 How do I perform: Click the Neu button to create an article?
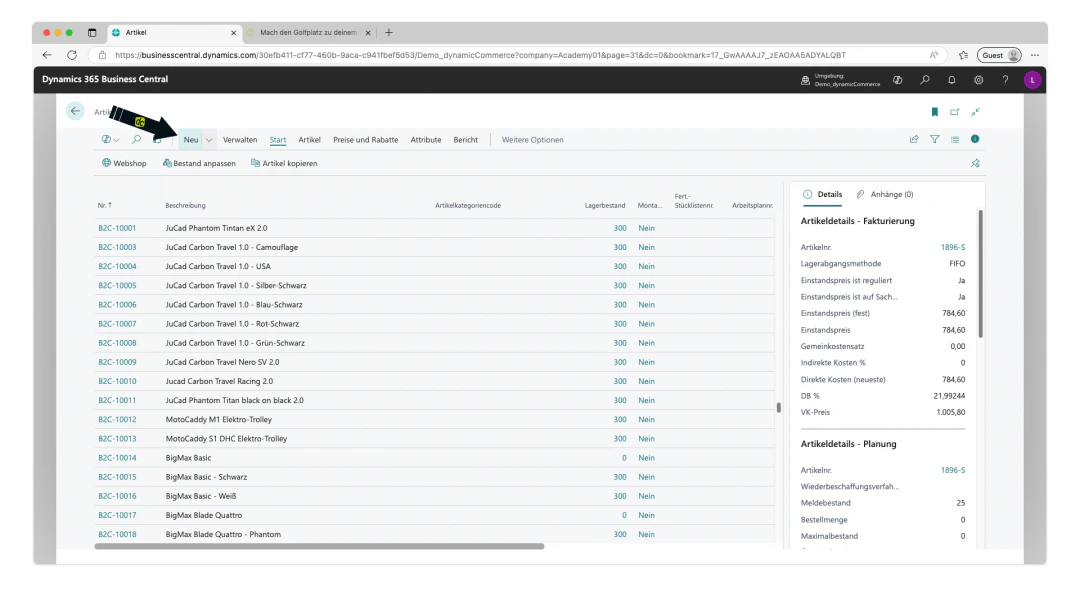[191, 140]
